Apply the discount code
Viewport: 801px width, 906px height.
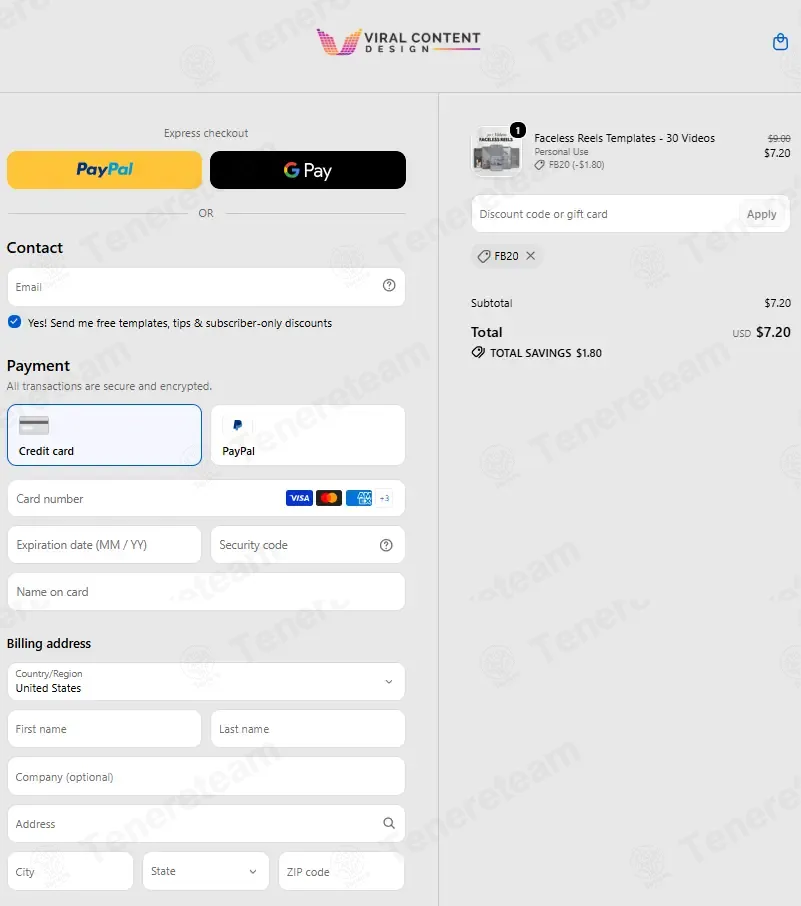coord(761,214)
